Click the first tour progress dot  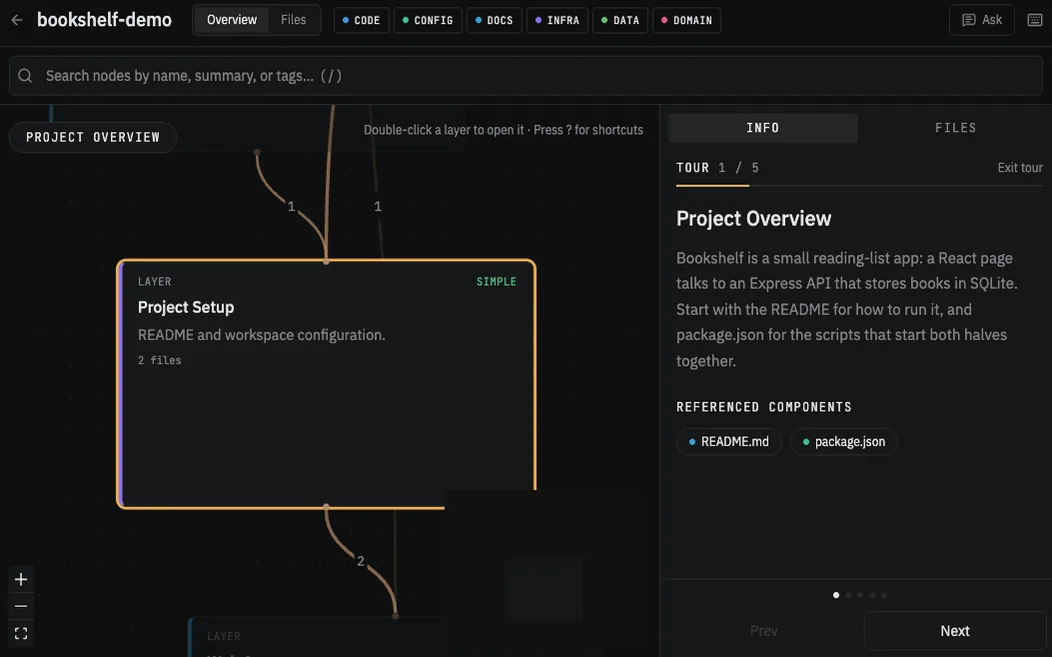coord(836,595)
